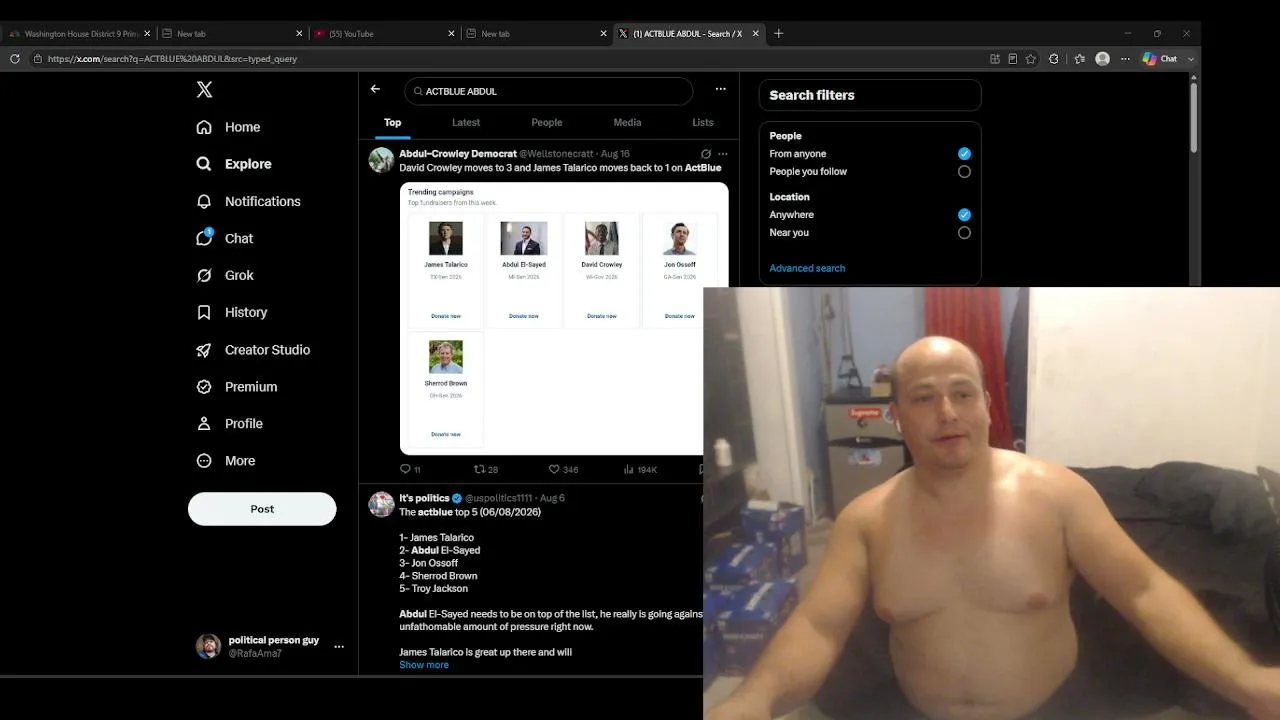Select the Anywhere location radio button
The width and height of the screenshot is (1280, 720).
click(964, 215)
